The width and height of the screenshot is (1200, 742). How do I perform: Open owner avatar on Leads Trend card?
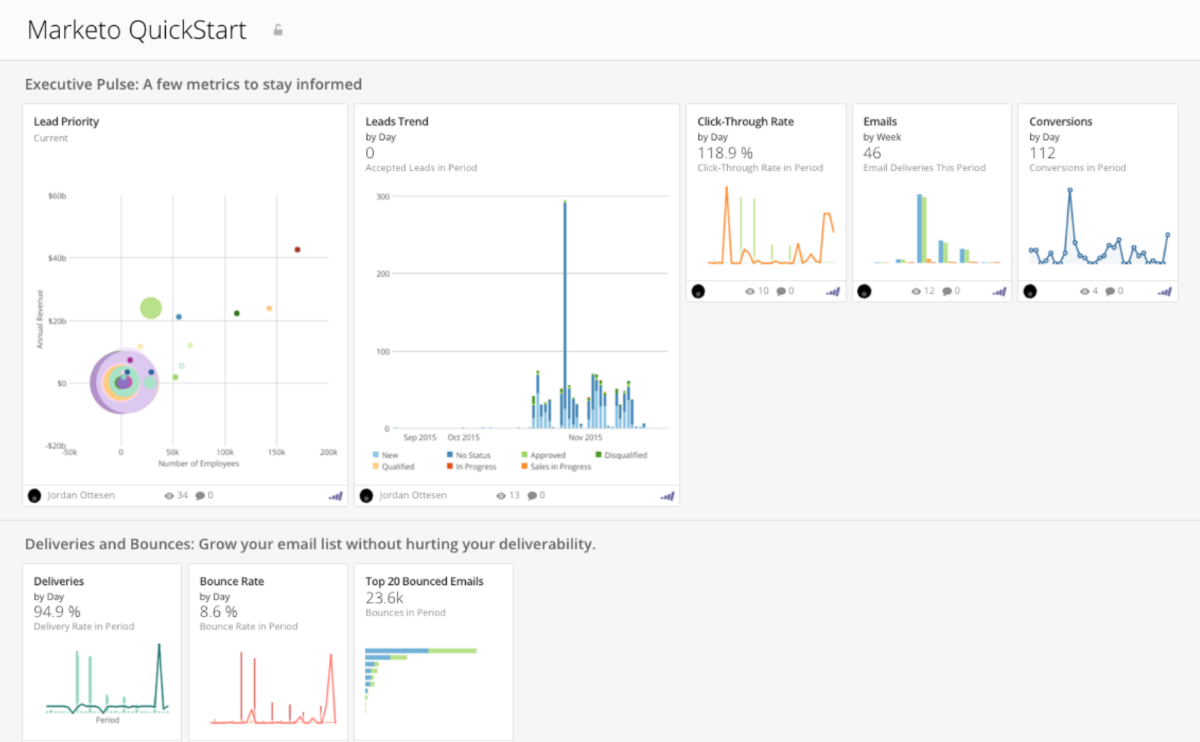[x=367, y=495]
